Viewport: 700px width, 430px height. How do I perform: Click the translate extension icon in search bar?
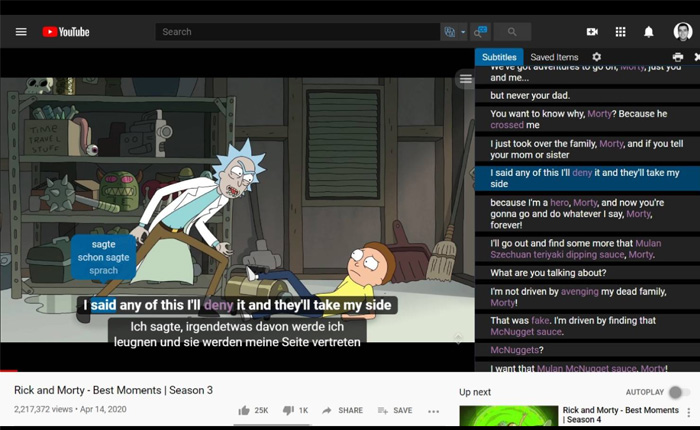click(450, 32)
